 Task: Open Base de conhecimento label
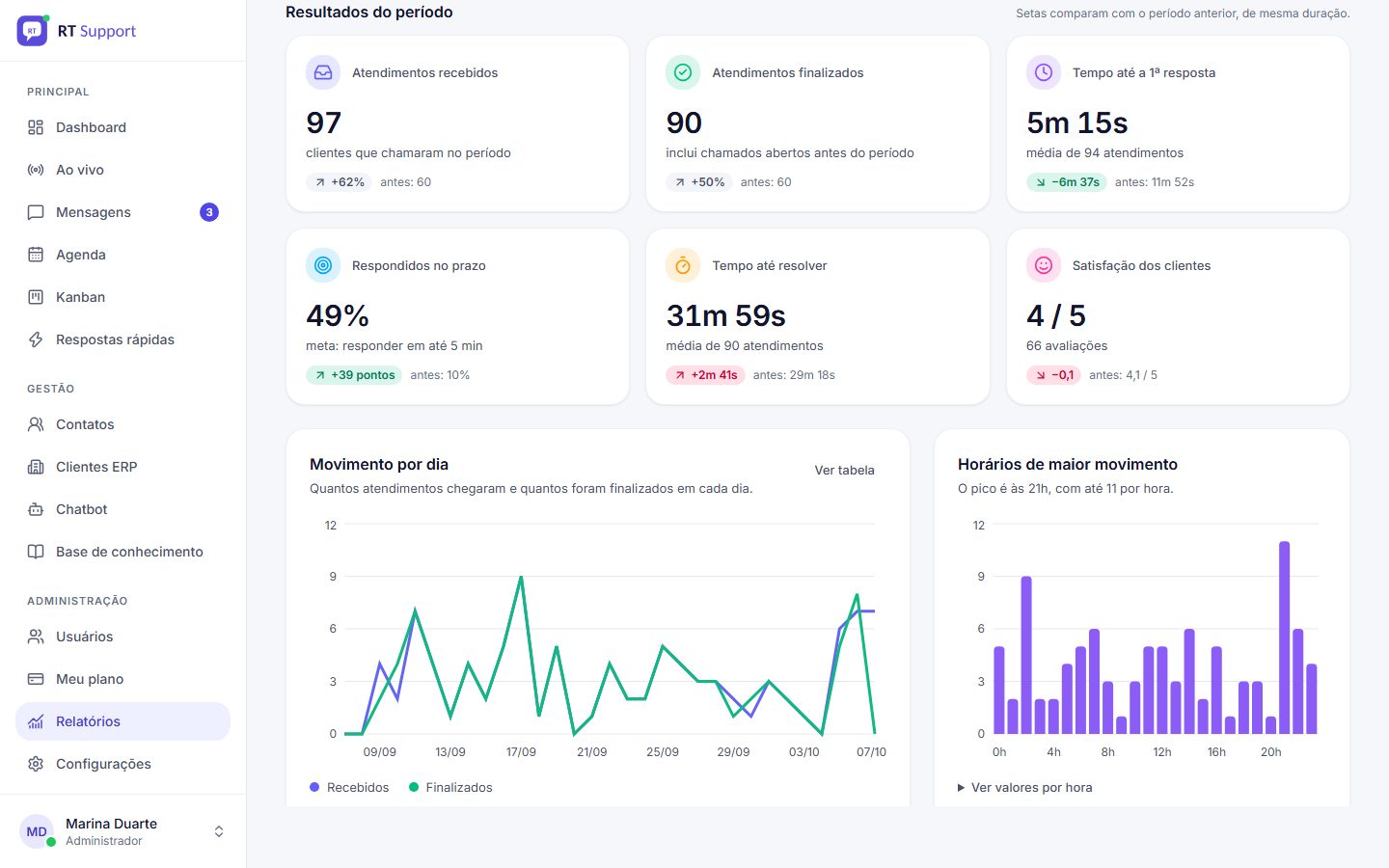[129, 552]
